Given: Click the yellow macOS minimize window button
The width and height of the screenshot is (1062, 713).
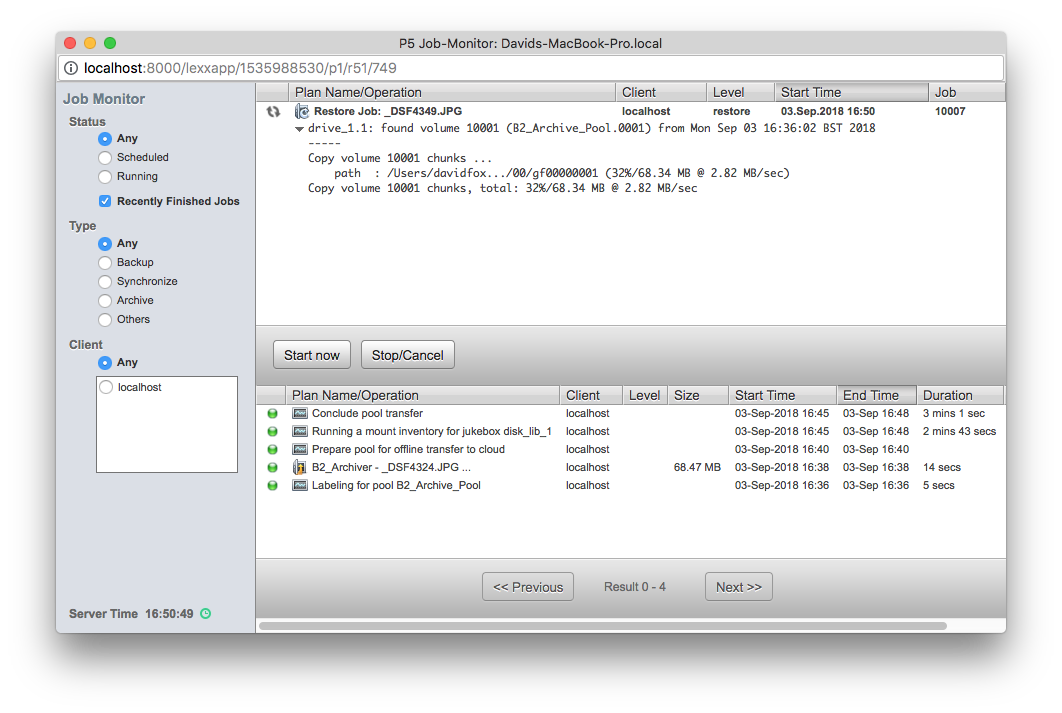Looking at the screenshot, I should click(89, 43).
